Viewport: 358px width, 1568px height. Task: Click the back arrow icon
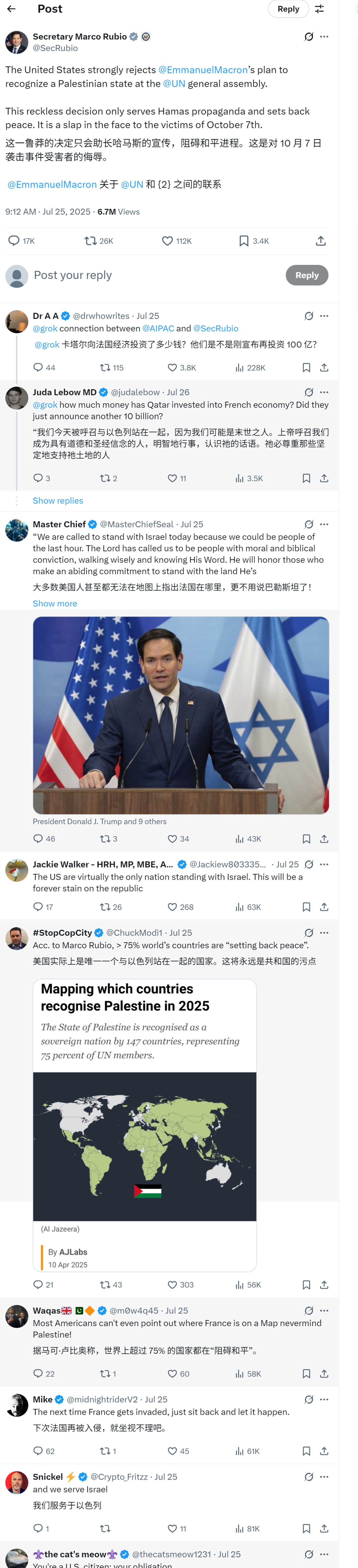[x=11, y=9]
